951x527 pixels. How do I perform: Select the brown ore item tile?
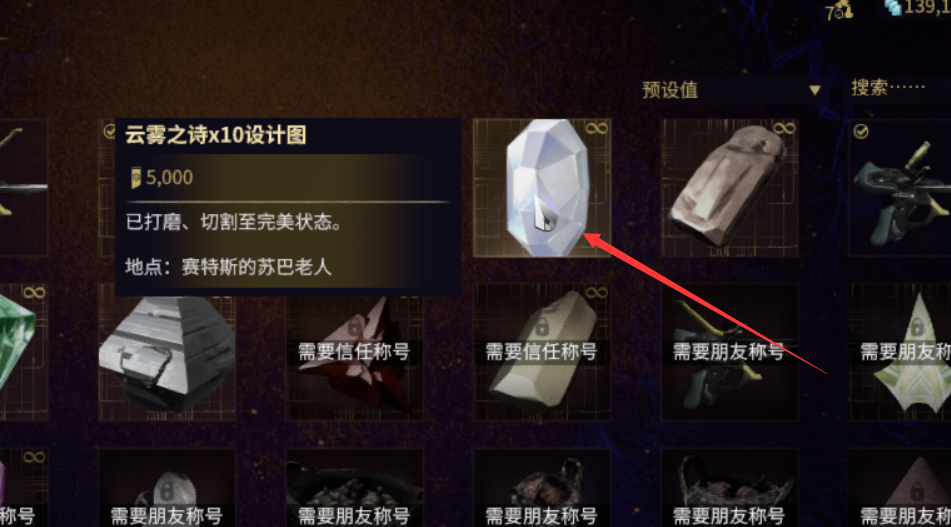point(730,187)
